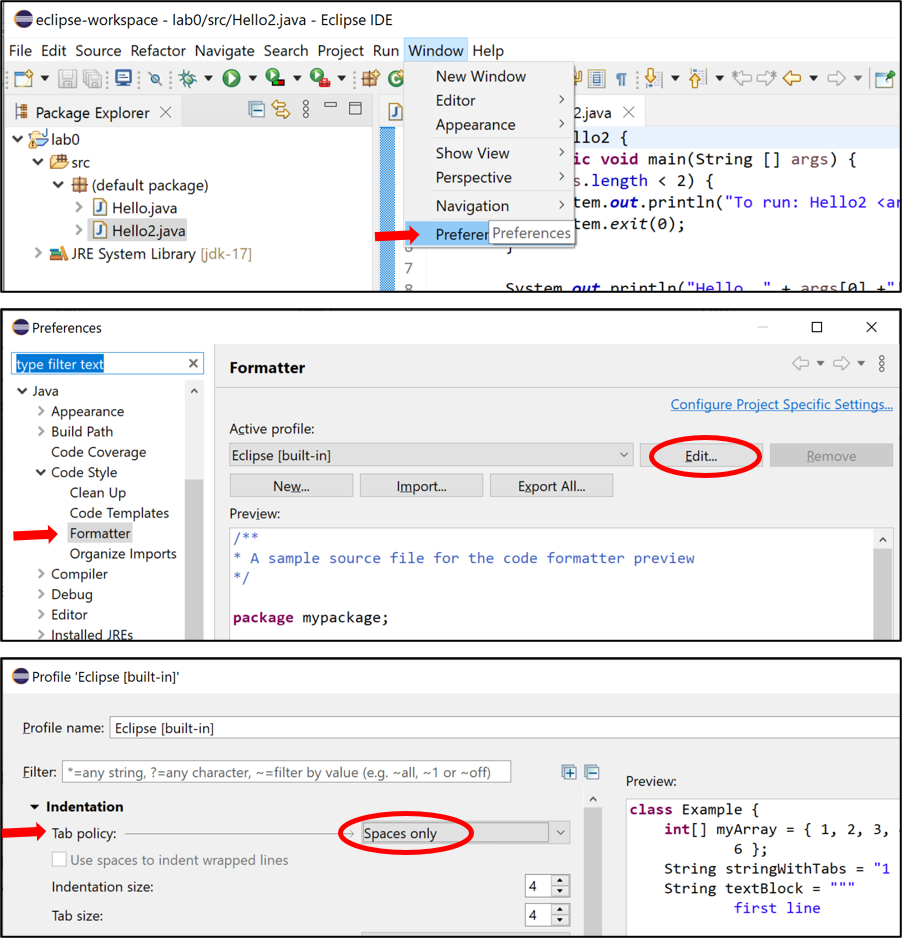Expand Compiler in Preferences tree
902x938 pixels.
[x=41, y=574]
